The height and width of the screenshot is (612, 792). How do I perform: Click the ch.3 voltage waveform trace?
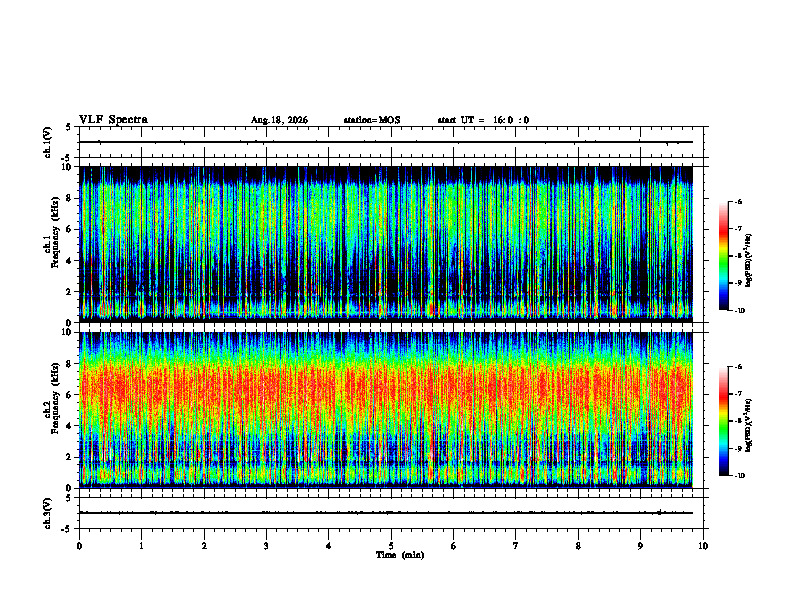386,513
